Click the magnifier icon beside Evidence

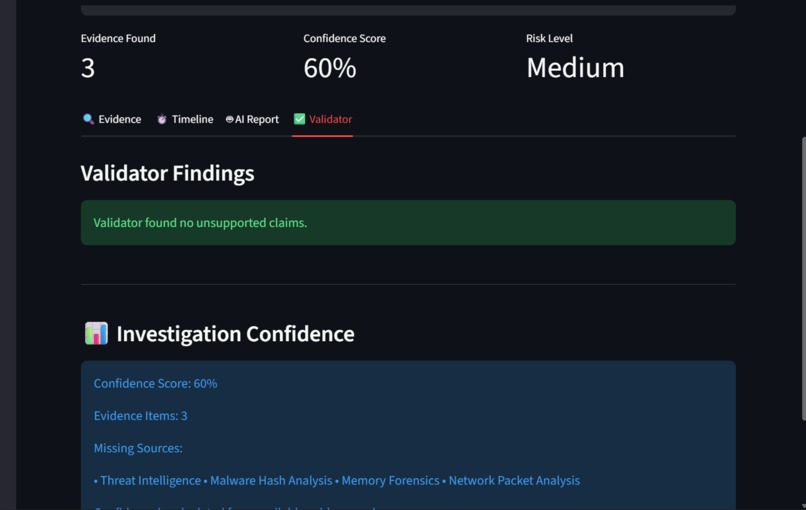88,119
